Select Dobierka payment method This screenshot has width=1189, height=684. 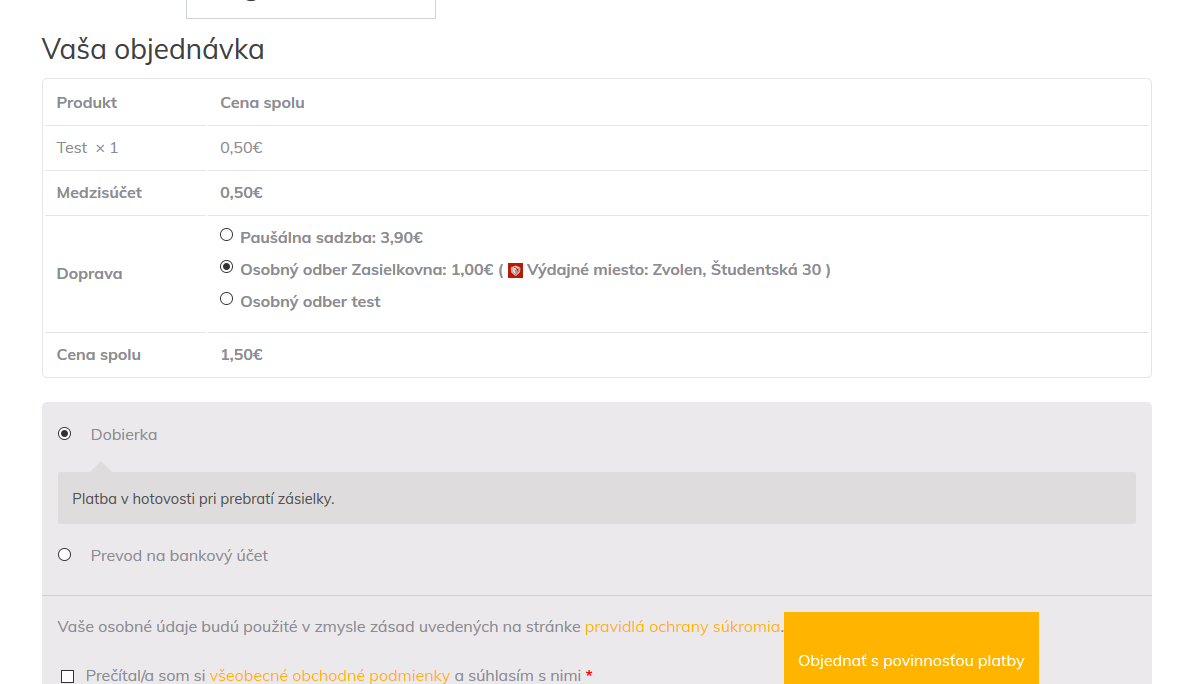pyautogui.click(x=64, y=434)
